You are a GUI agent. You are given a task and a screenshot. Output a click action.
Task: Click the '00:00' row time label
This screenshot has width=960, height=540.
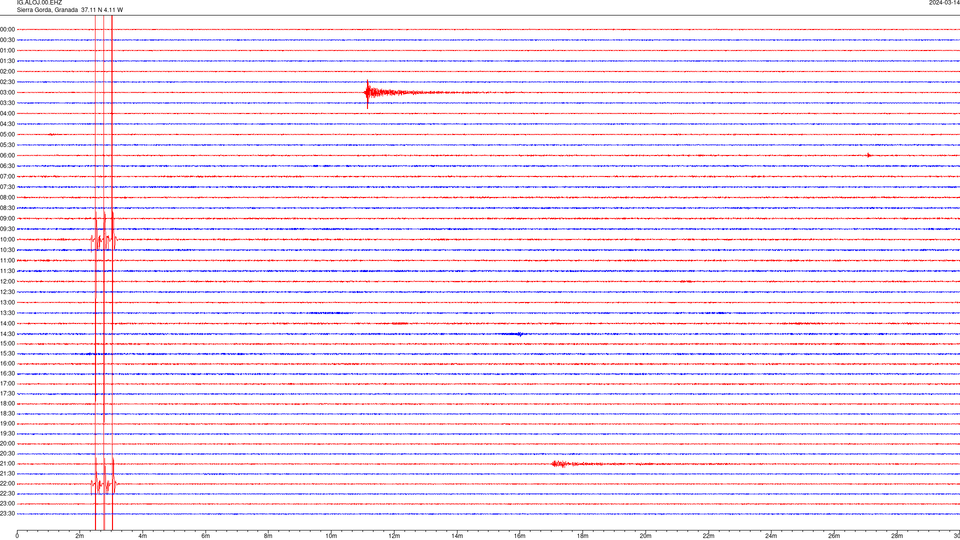pyautogui.click(x=7, y=29)
